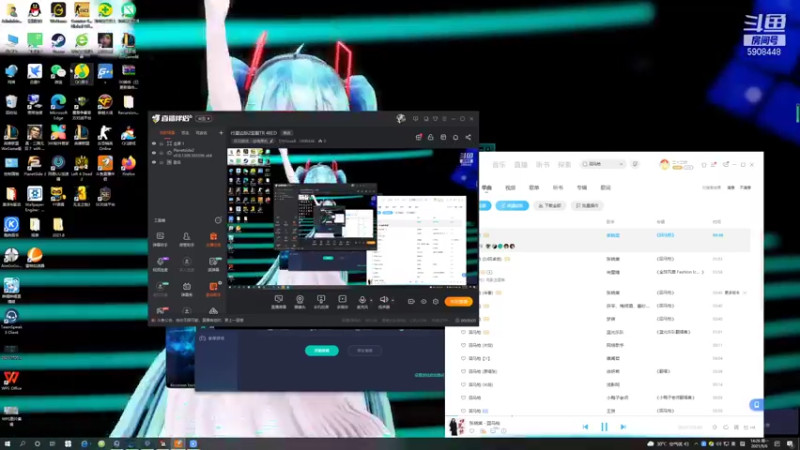Click the speaker icon in stream toolbar
The height and width of the screenshot is (450, 800).
[383, 299]
